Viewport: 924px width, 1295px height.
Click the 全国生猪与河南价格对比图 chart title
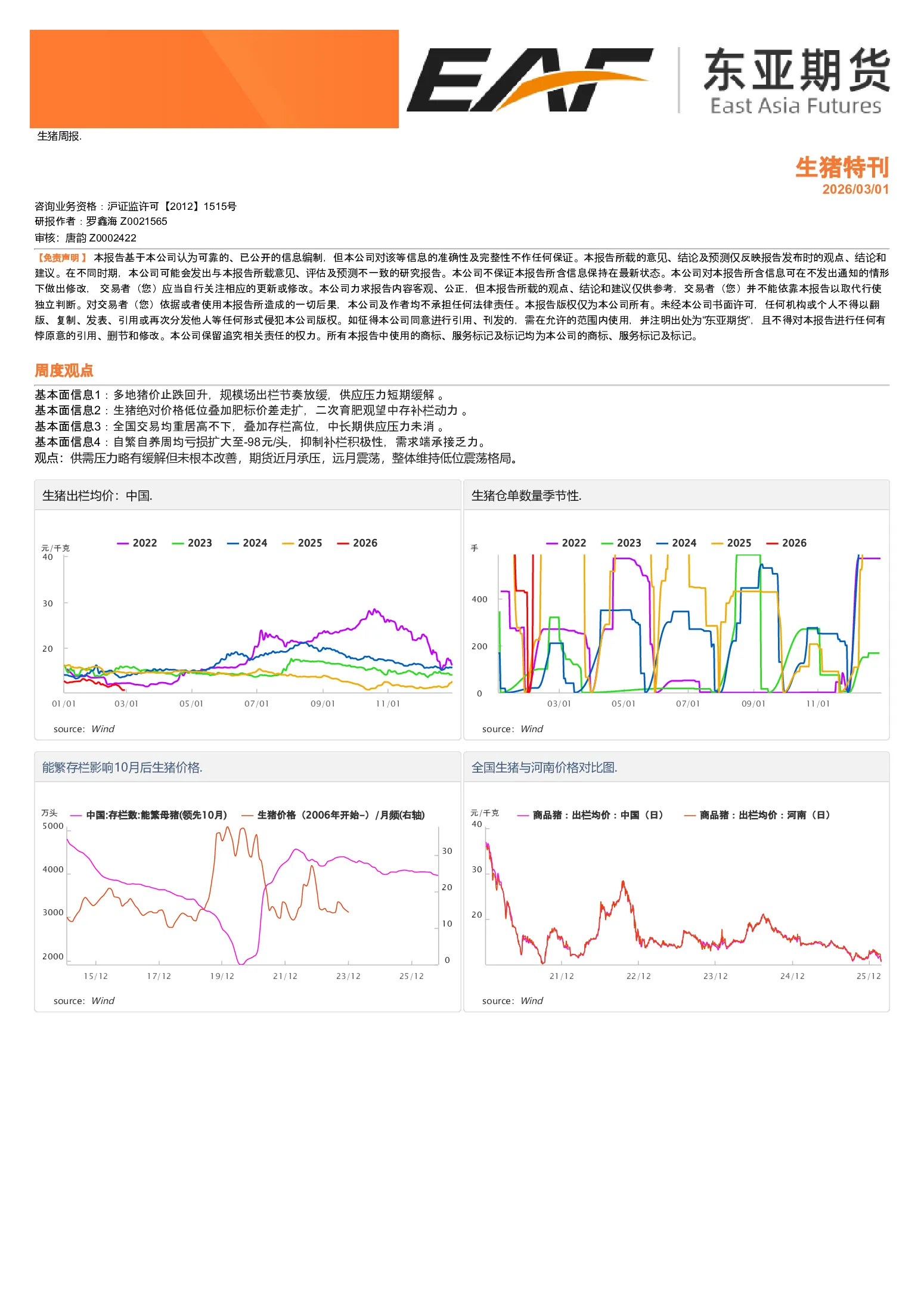544,767
